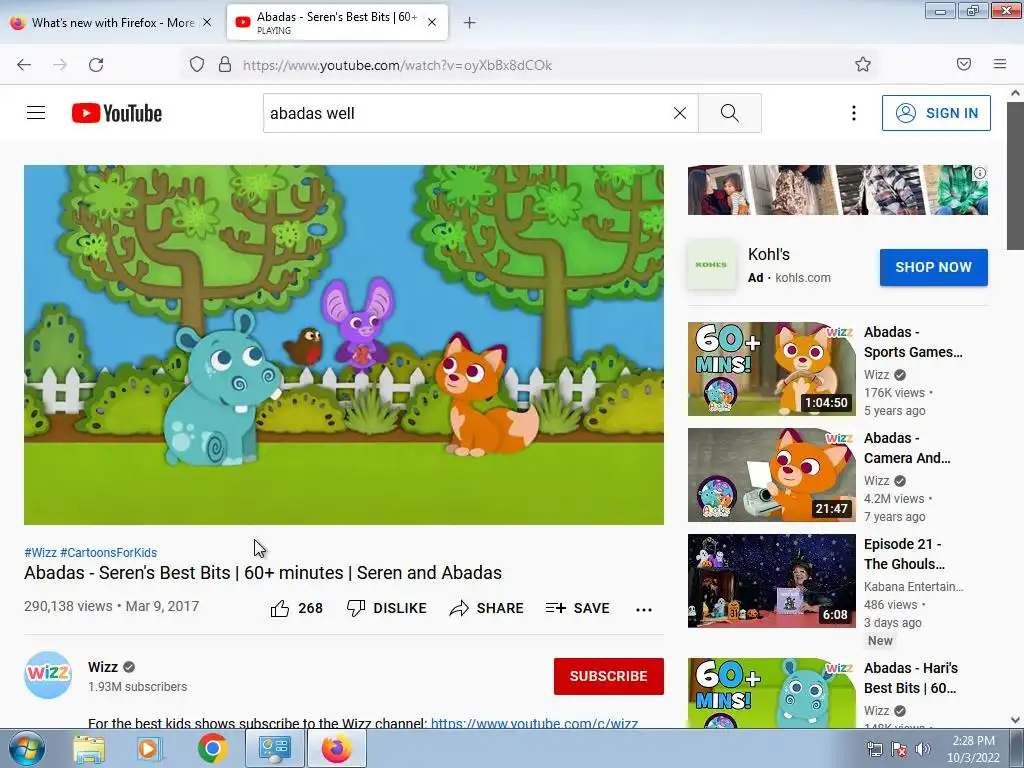Open the volume speaker tray icon
1024x768 pixels.
pos(923,749)
